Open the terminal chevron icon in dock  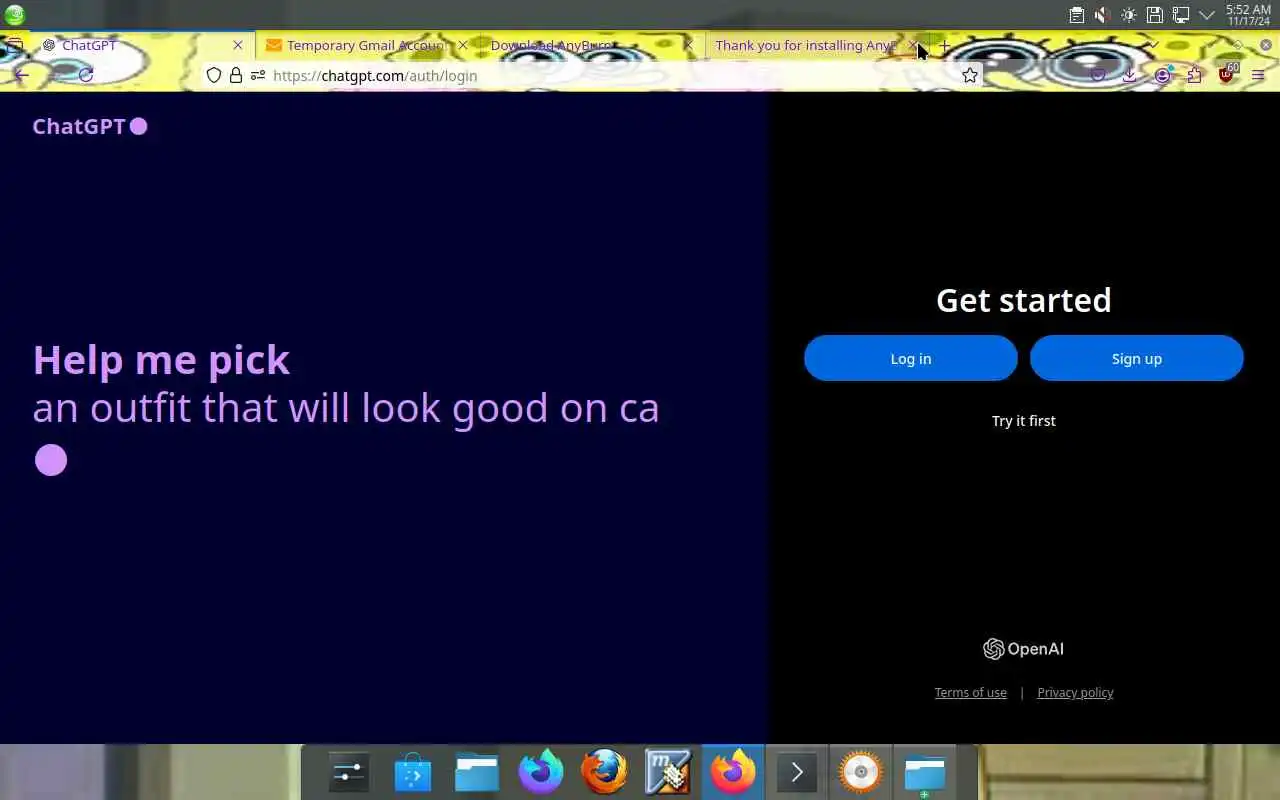797,772
